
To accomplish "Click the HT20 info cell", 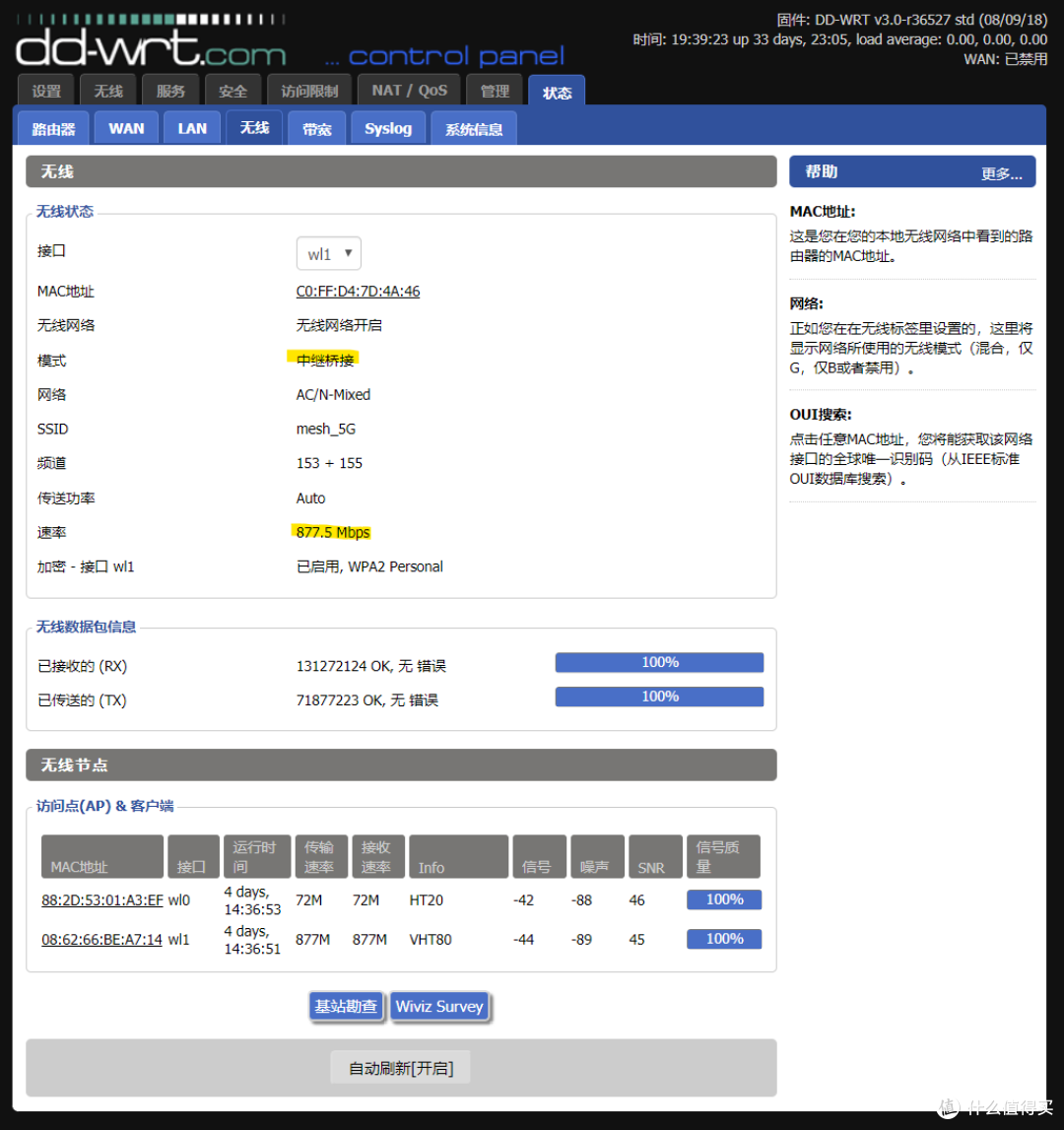I will coord(426,900).
